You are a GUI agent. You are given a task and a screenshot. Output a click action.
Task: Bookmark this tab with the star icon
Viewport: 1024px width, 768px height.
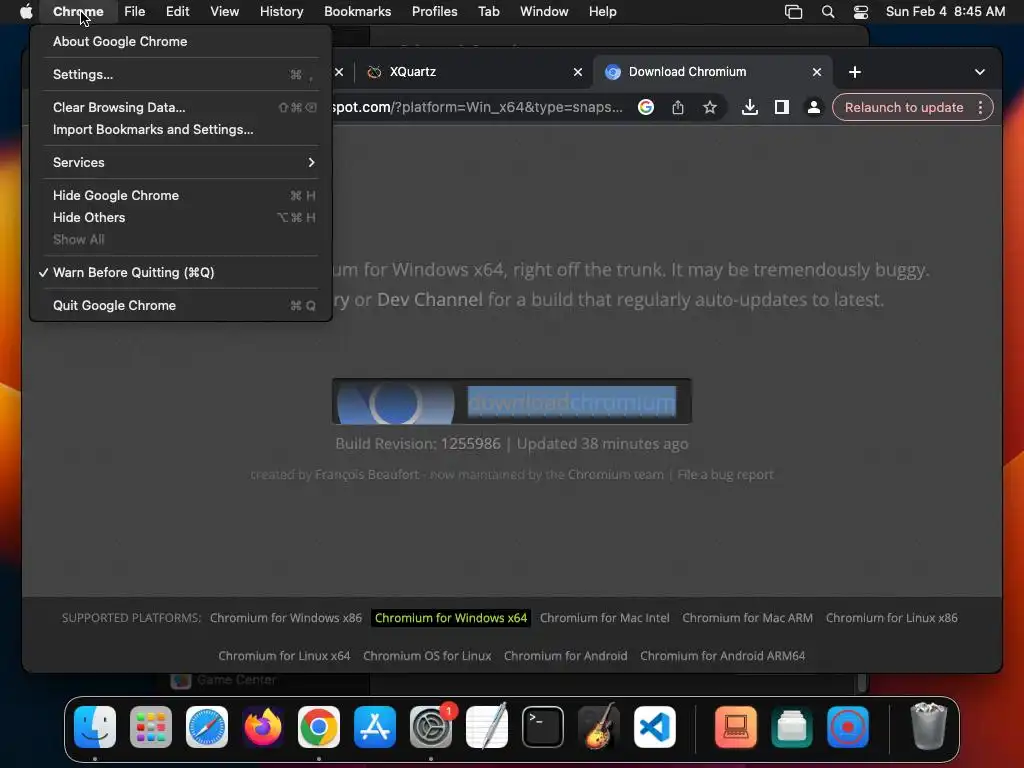click(x=710, y=107)
